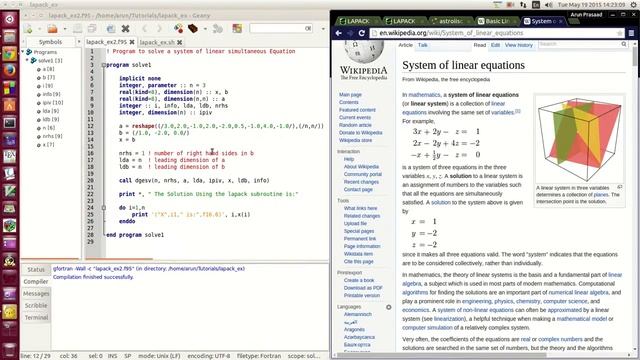Click the navigate back arrow in Geany toolbar
640x360 pixels.
point(144,29)
